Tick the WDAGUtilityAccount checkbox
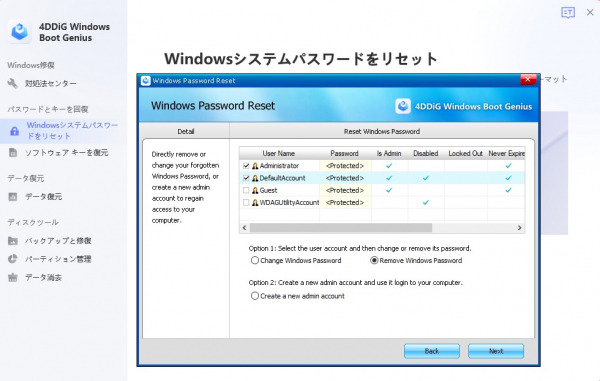 coord(246,202)
